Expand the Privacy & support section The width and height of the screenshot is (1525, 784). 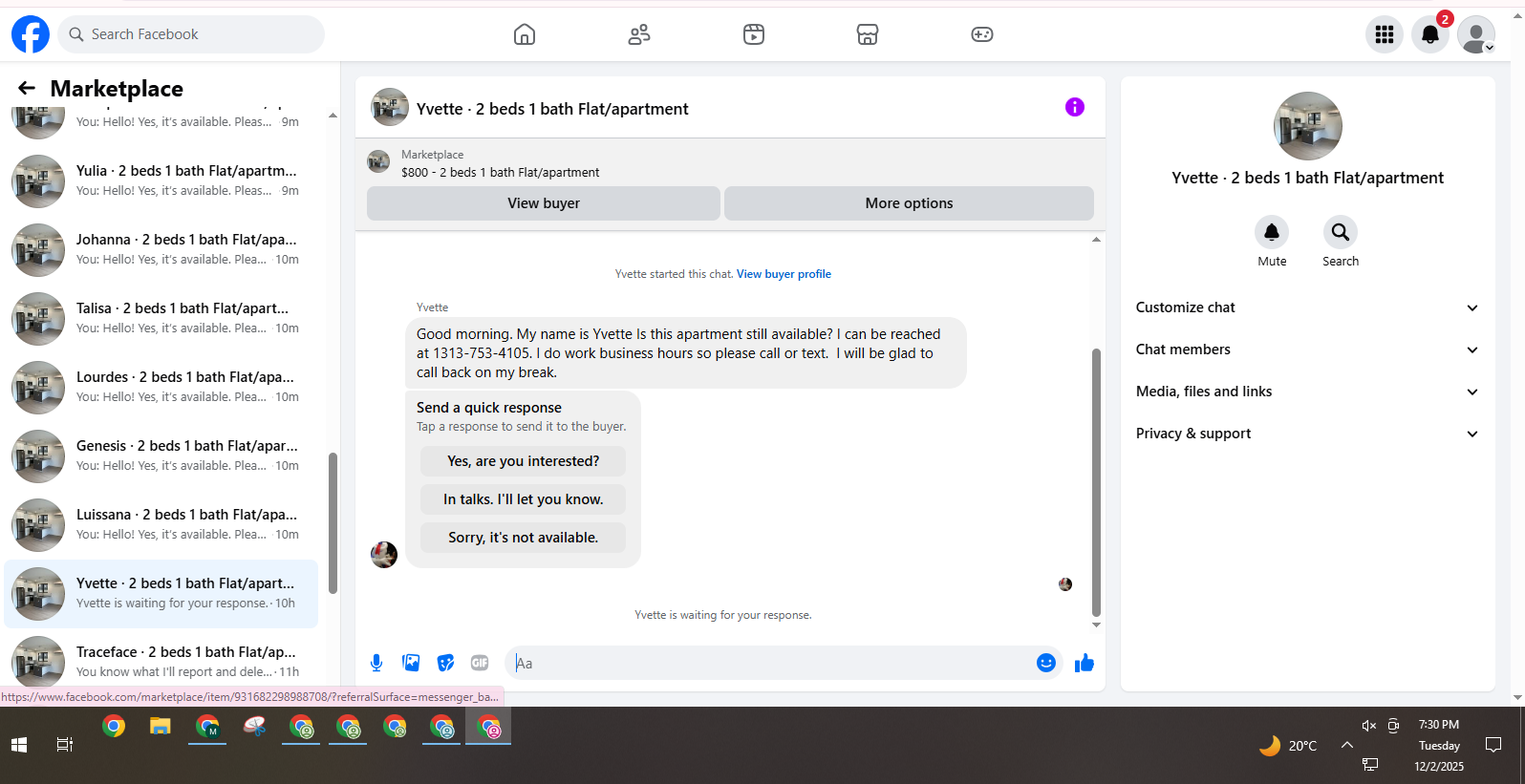1307,434
